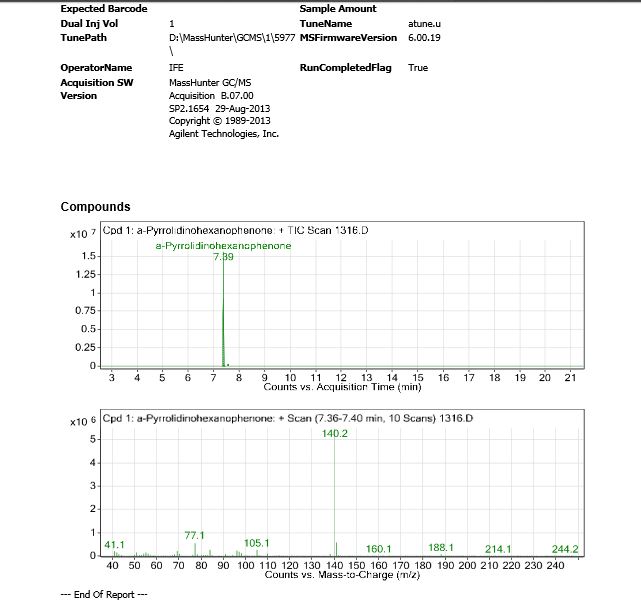This screenshot has height=603, width=641.
Task: Click the 7.39 retention time label
Action: pos(223,257)
